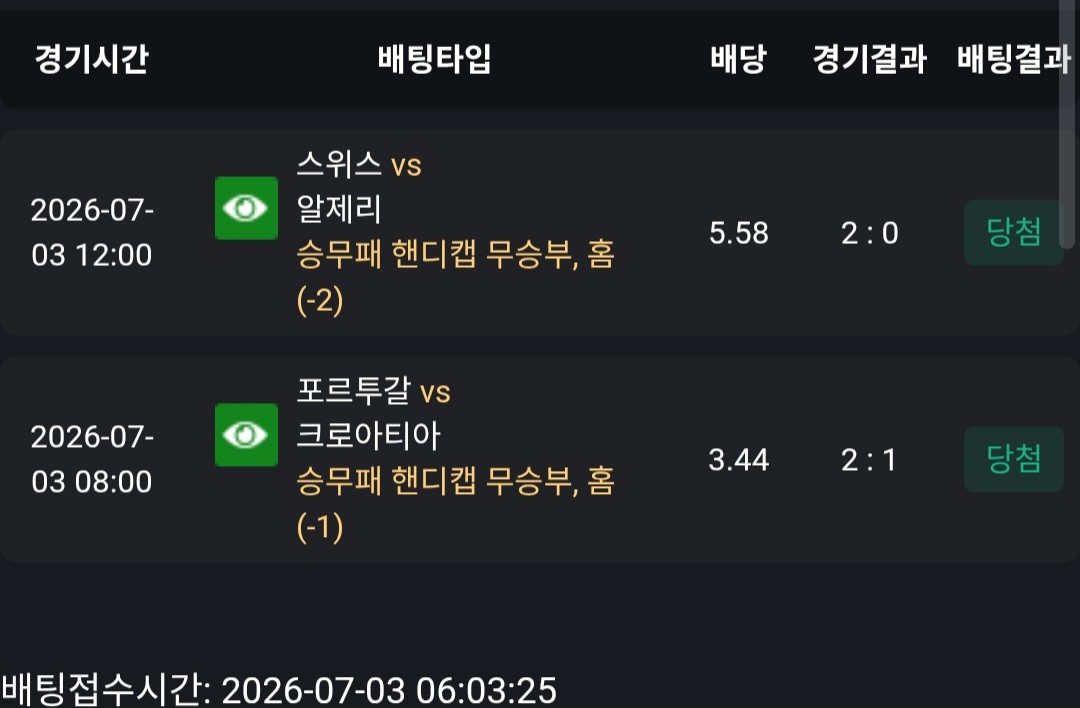Click 당첨 badge for 포르투갈 vs 크로아티아
The height and width of the screenshot is (708, 1080).
click(x=1013, y=459)
